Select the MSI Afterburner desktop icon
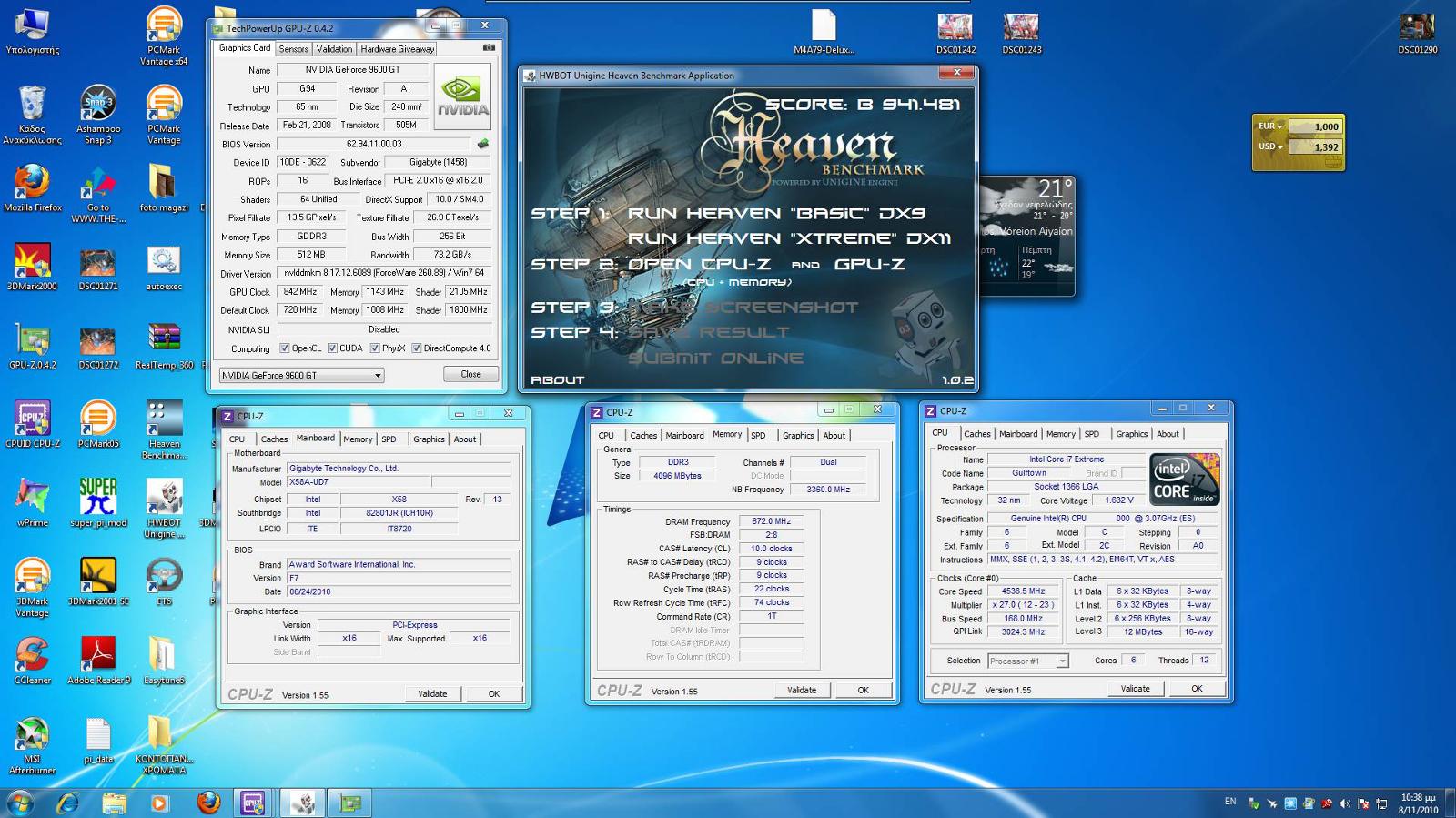Screen dimensions: 1456x818 coord(33,744)
